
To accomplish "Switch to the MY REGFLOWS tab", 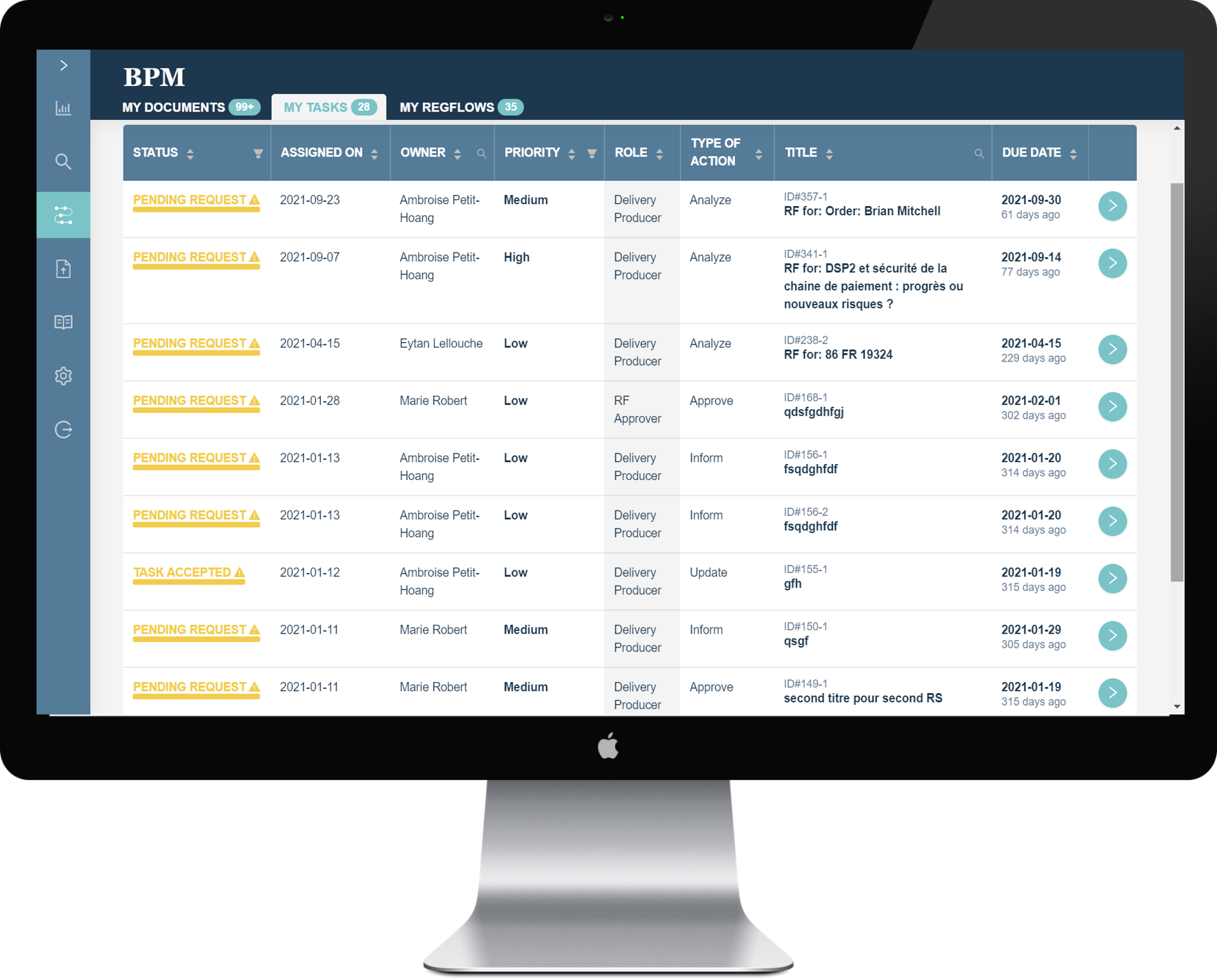I will [x=461, y=107].
